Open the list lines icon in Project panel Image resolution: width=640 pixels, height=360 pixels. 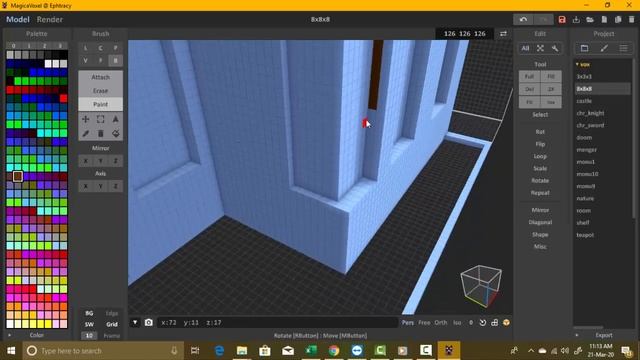[623, 48]
